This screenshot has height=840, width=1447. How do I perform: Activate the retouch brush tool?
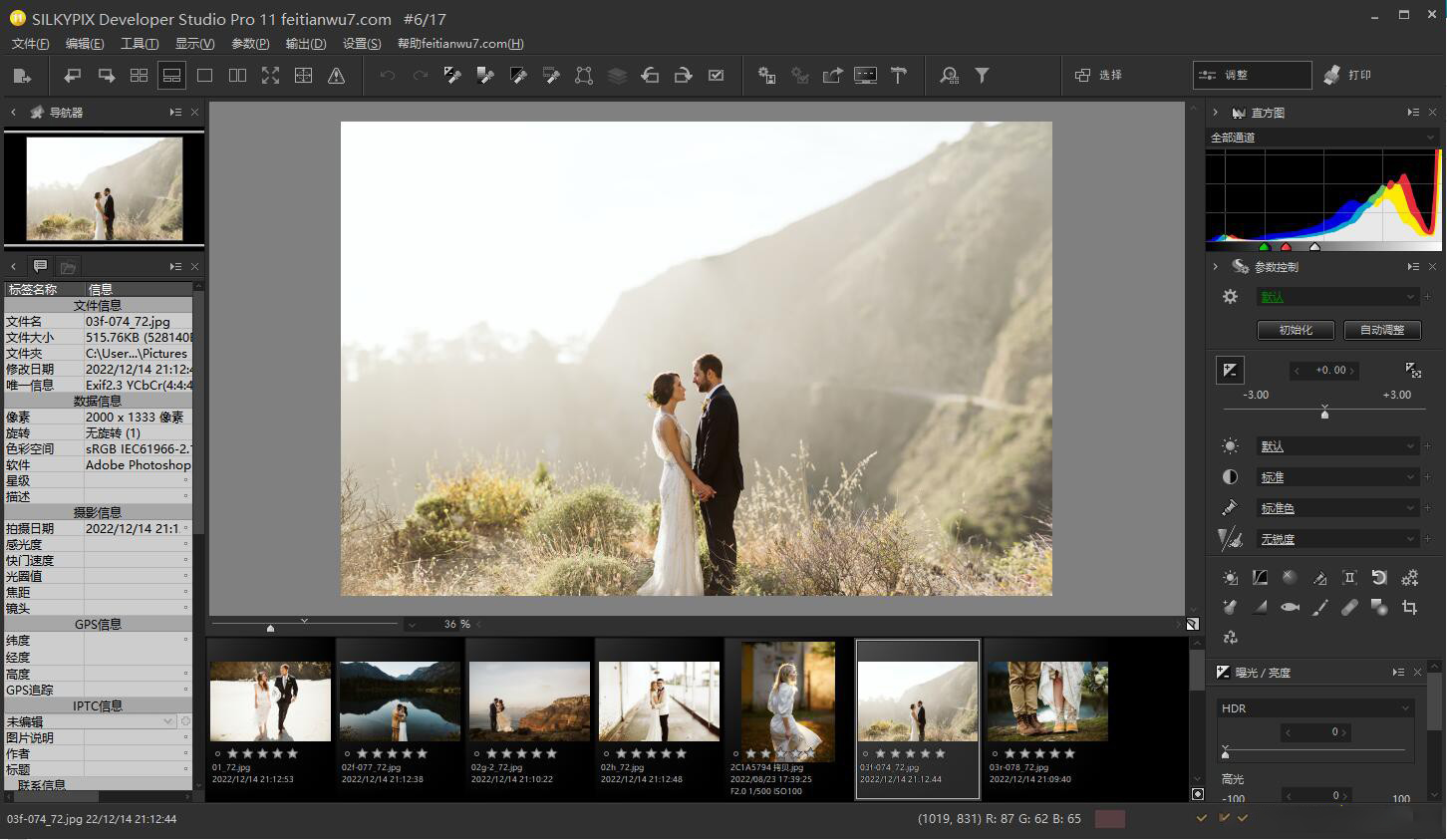pyautogui.click(x=1319, y=607)
